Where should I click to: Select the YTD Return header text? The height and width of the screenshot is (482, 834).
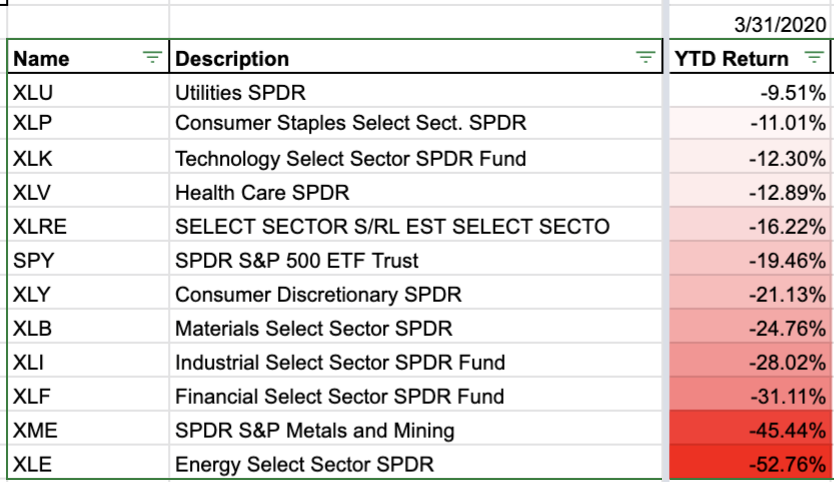[731, 59]
